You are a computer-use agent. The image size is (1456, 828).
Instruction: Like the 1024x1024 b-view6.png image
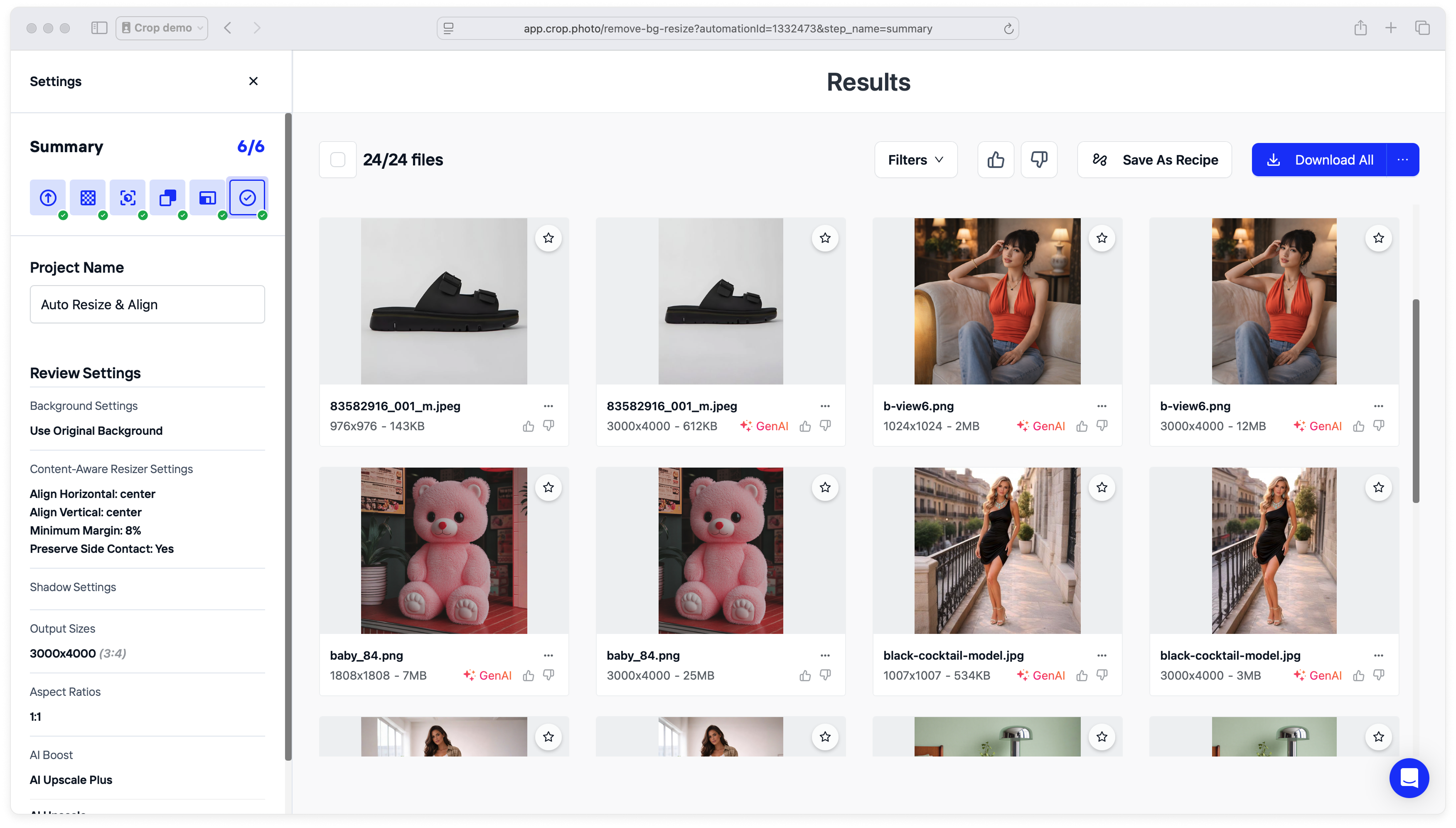[1082, 426]
